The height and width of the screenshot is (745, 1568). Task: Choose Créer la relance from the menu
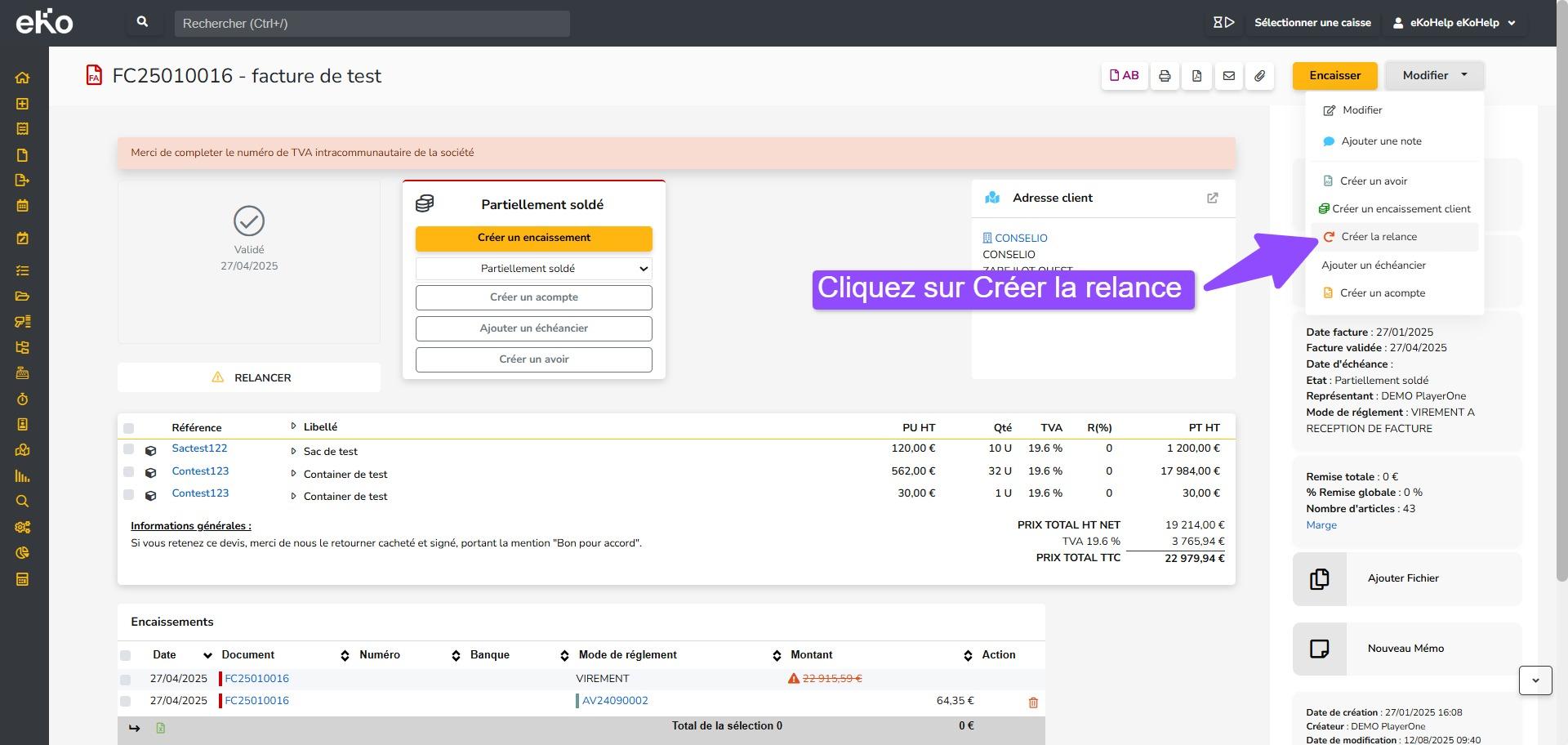point(1379,237)
